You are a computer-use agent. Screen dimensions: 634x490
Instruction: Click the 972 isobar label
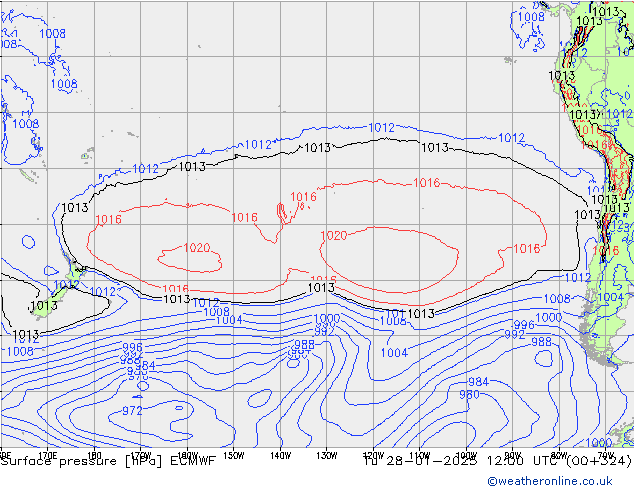pyautogui.click(x=133, y=411)
